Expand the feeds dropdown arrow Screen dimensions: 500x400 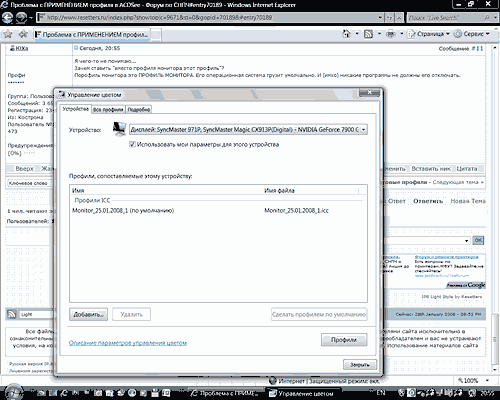click(379, 34)
